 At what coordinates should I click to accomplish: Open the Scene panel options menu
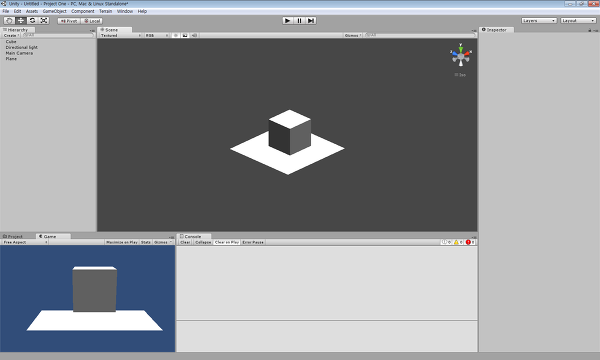pyautogui.click(x=474, y=31)
